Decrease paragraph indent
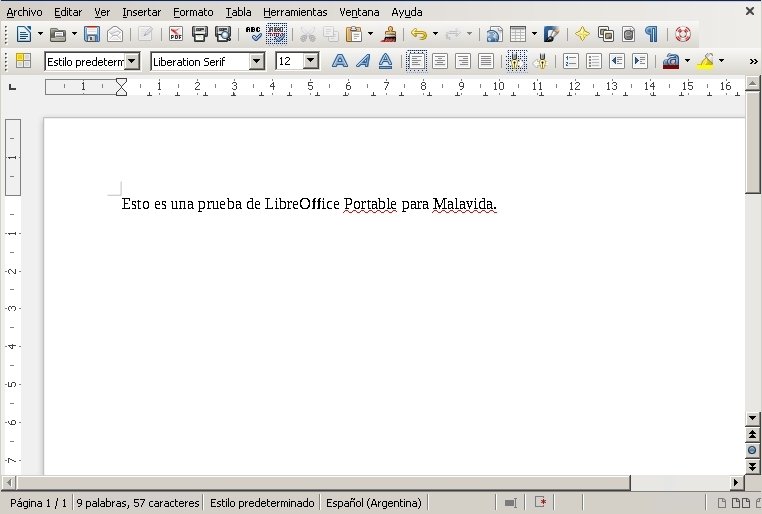The width and height of the screenshot is (762, 514). click(x=617, y=61)
